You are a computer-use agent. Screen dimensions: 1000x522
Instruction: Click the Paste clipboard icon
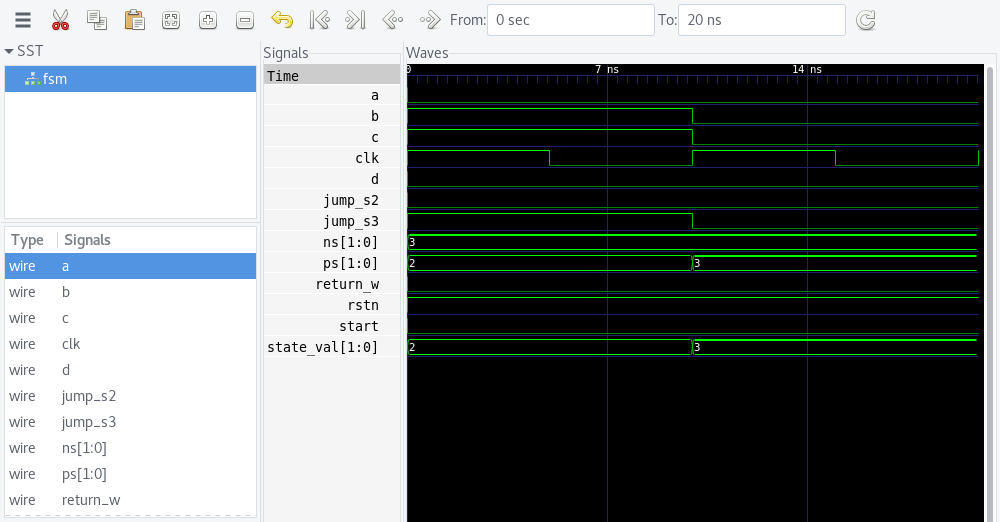click(134, 20)
